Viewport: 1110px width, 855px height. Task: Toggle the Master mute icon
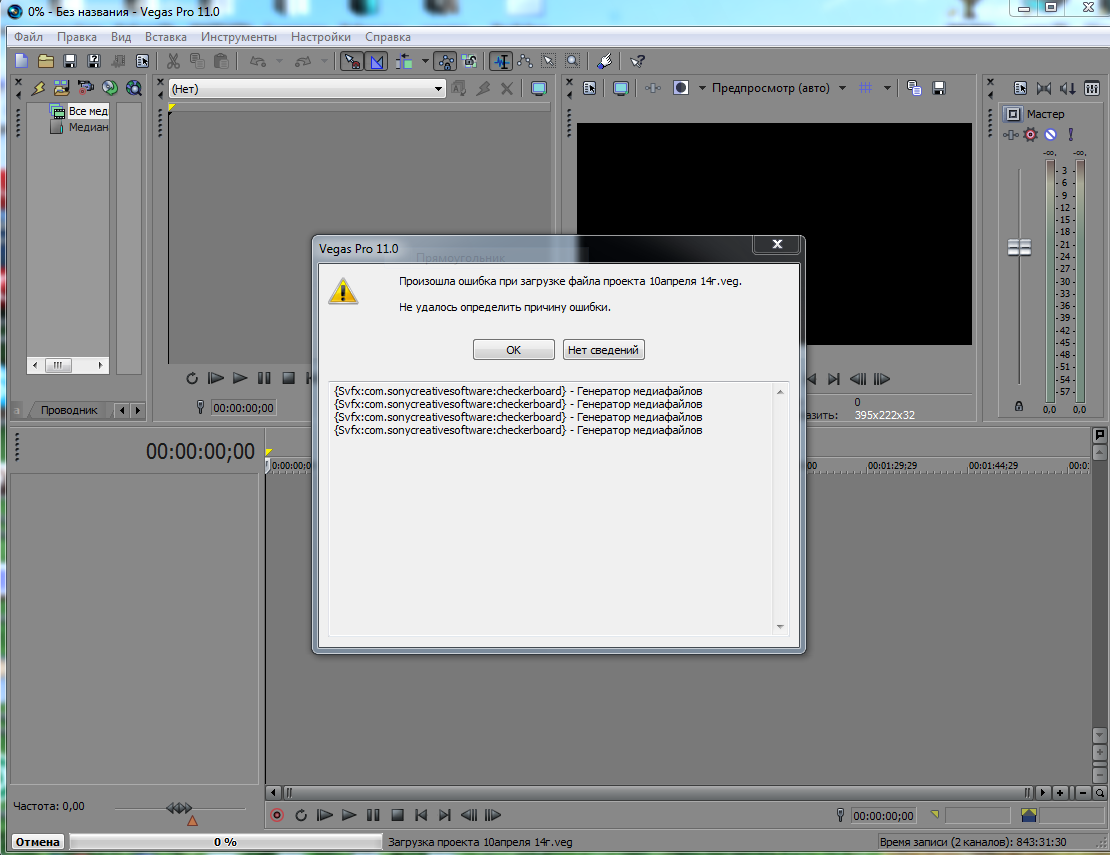(1051, 134)
